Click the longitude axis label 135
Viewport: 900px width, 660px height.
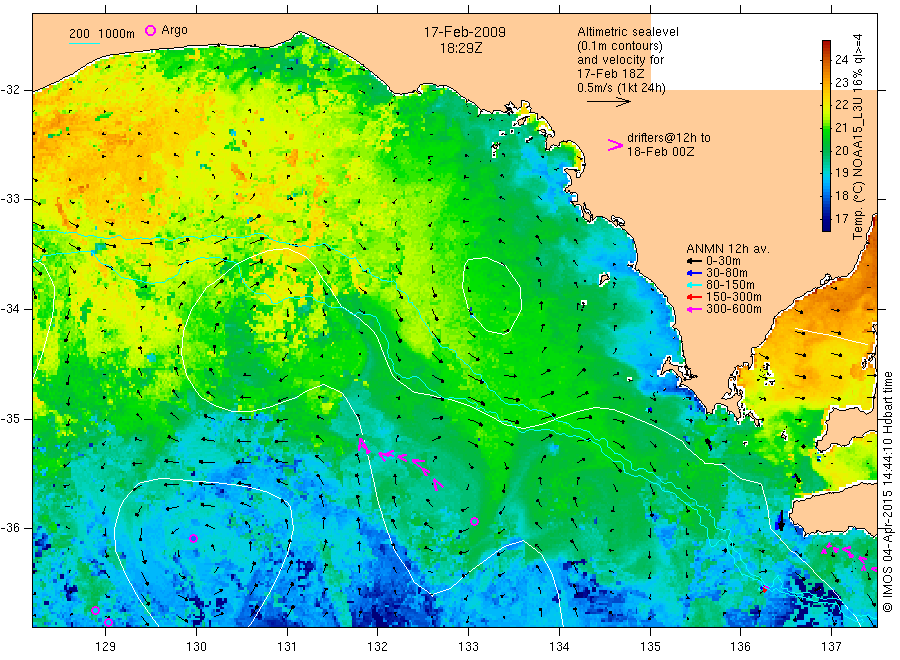click(x=650, y=647)
